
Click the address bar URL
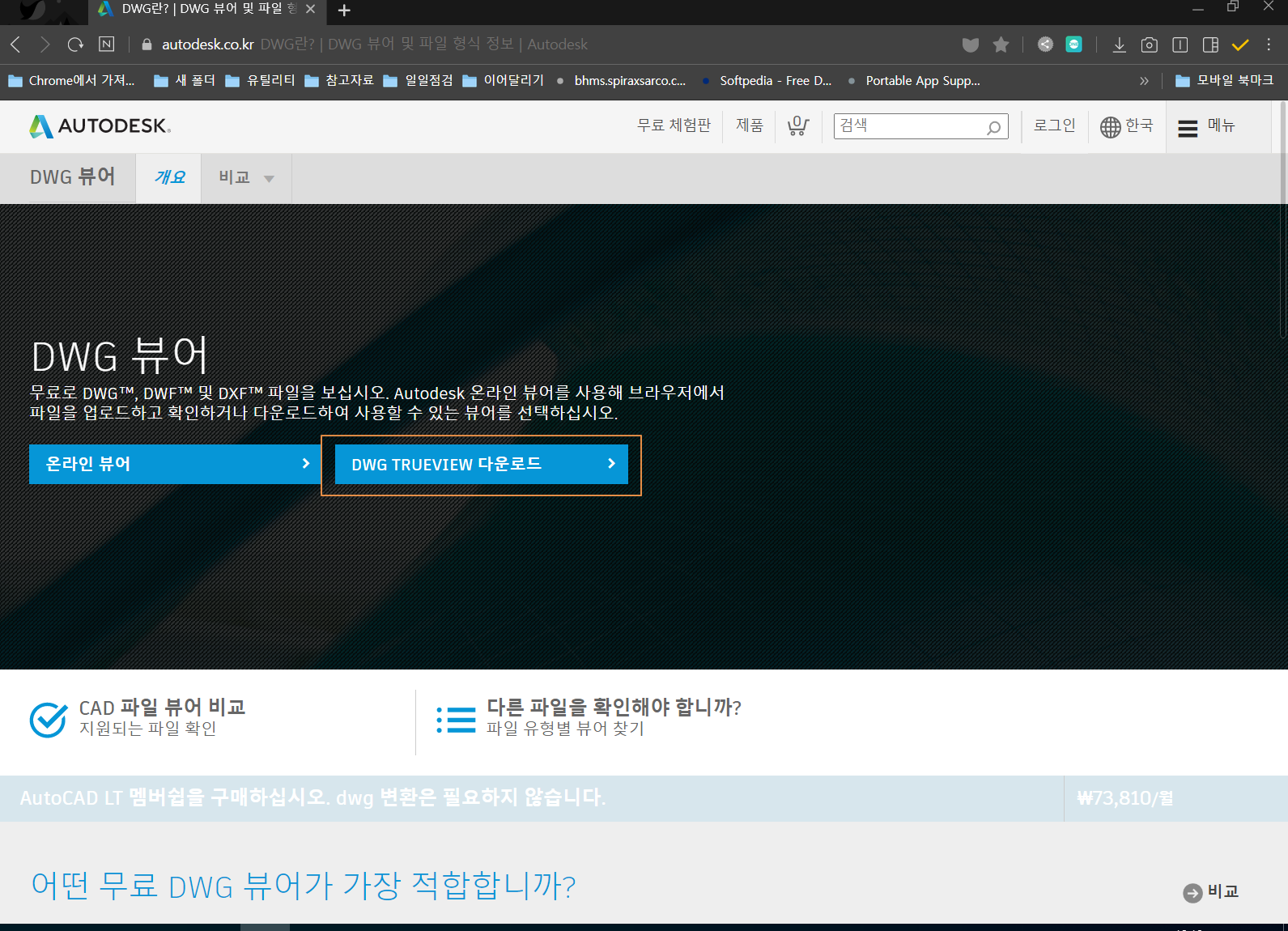click(208, 45)
